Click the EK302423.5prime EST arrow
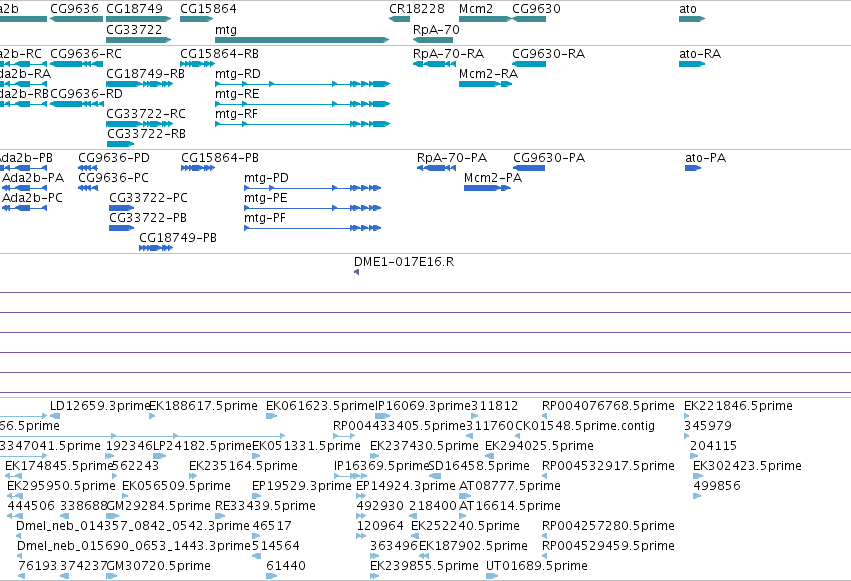Screen dimensions: 851x581 [x=698, y=476]
